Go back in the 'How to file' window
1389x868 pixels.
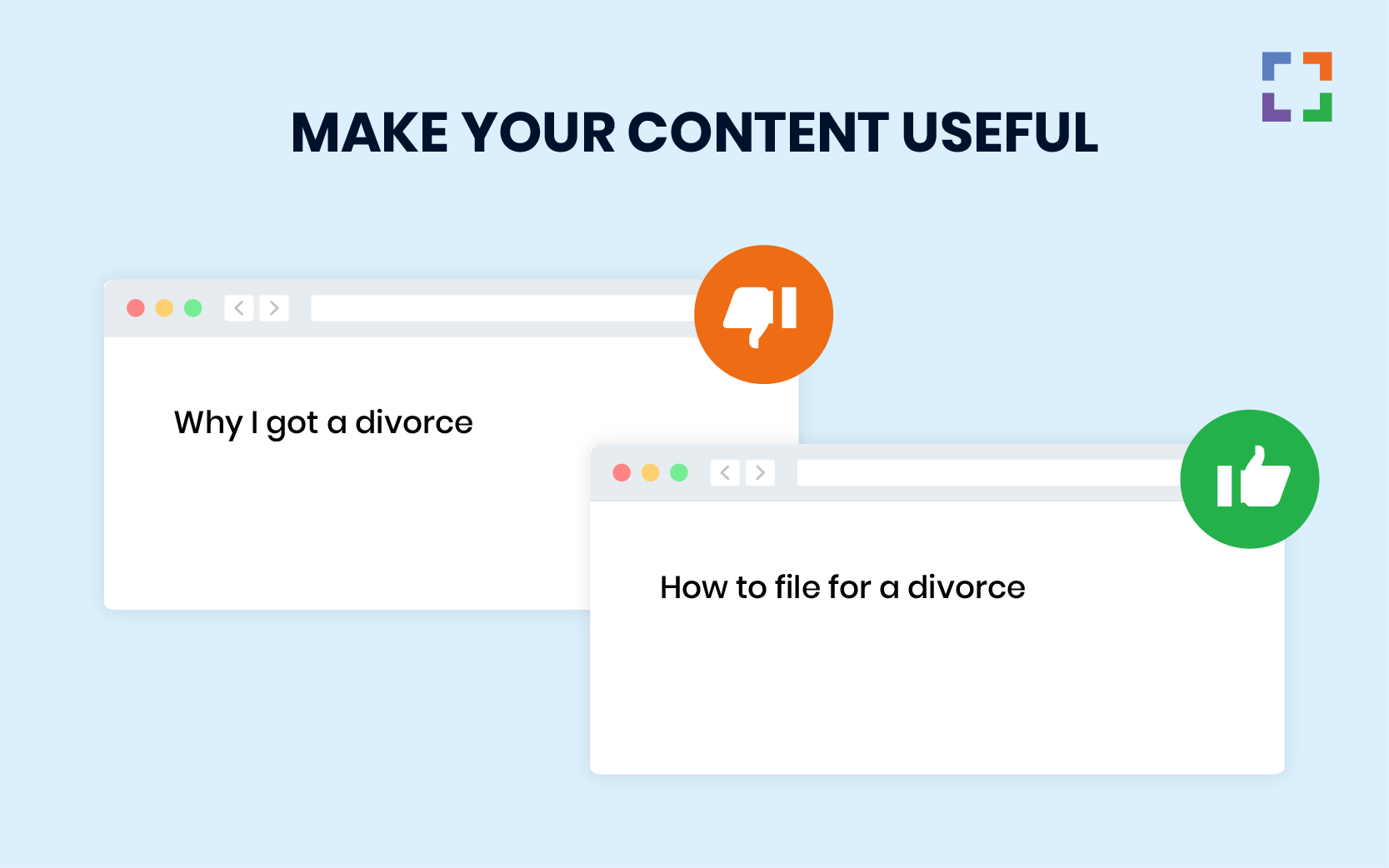tap(725, 473)
